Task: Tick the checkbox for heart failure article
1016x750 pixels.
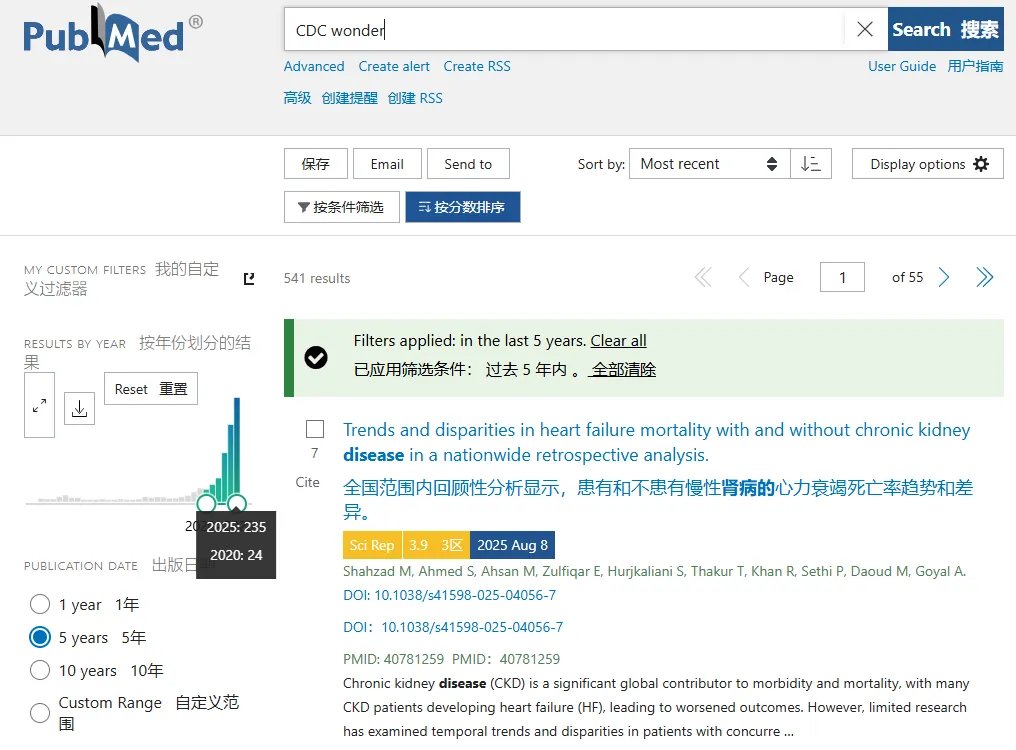Action: pos(315,429)
